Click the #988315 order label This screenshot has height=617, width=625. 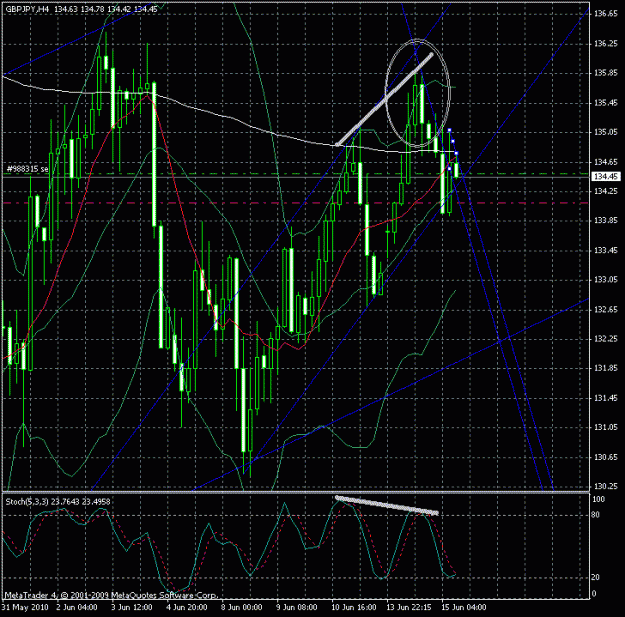coord(28,169)
